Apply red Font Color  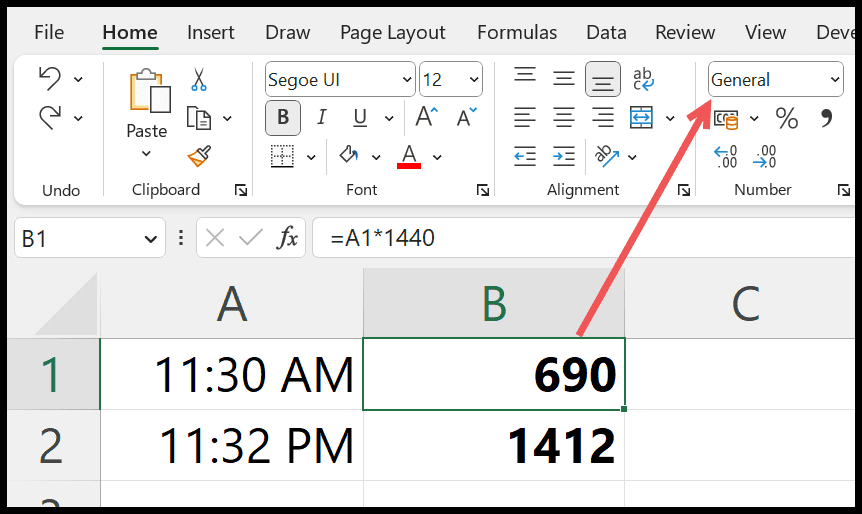[409, 157]
